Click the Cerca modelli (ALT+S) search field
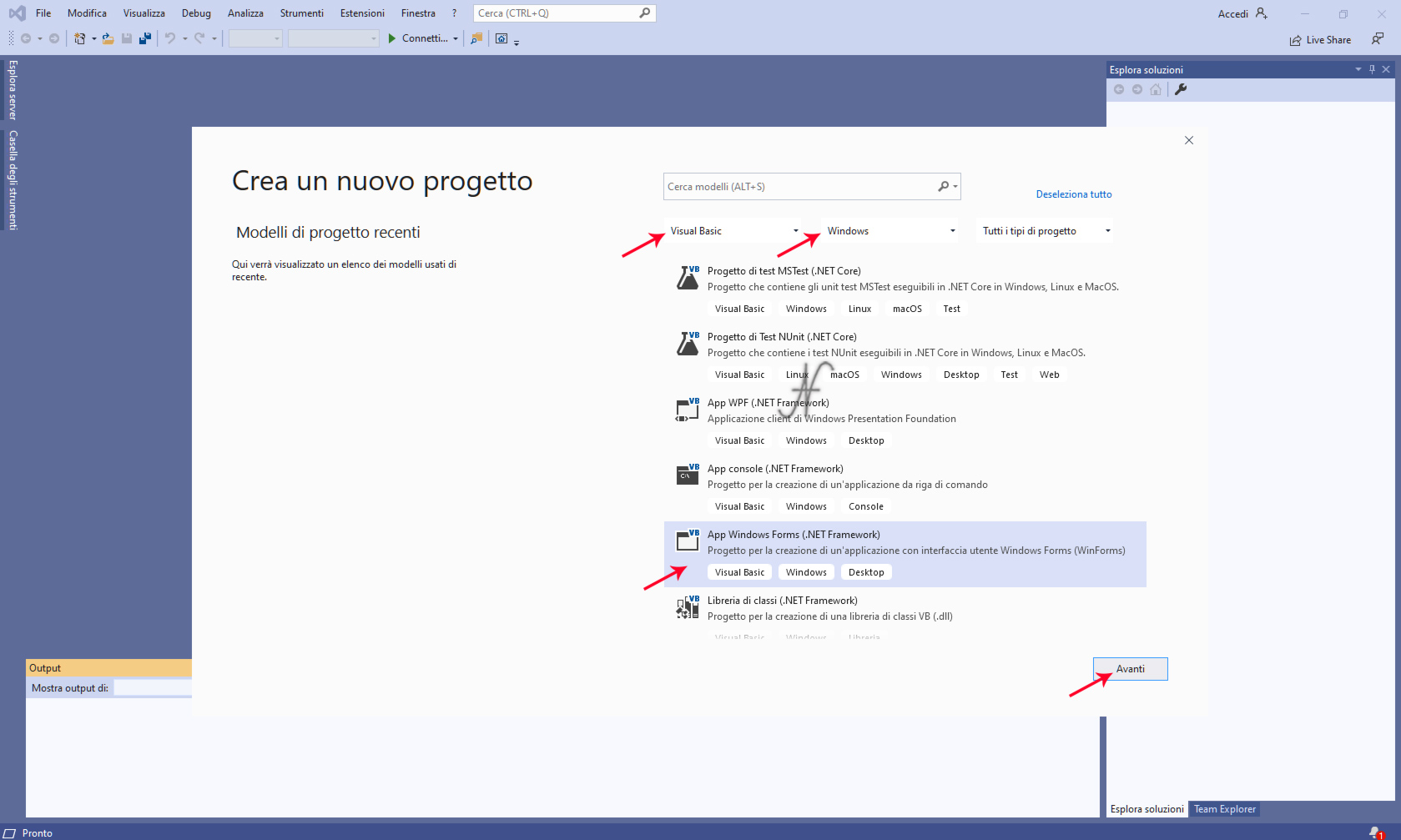This screenshot has height=840, width=1401. [812, 186]
